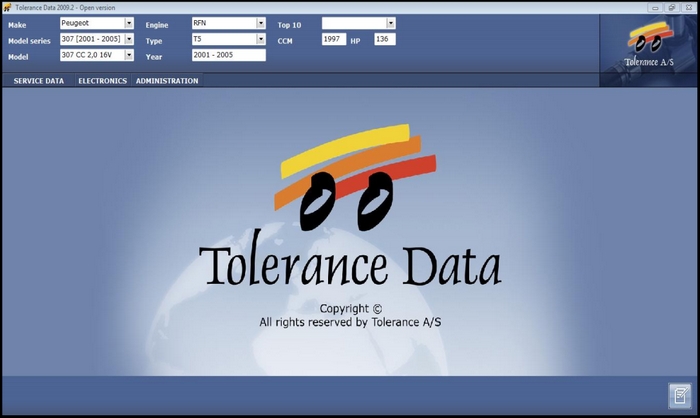Open the Engine dropdown arrow
700x418 pixels.
pos(261,23)
